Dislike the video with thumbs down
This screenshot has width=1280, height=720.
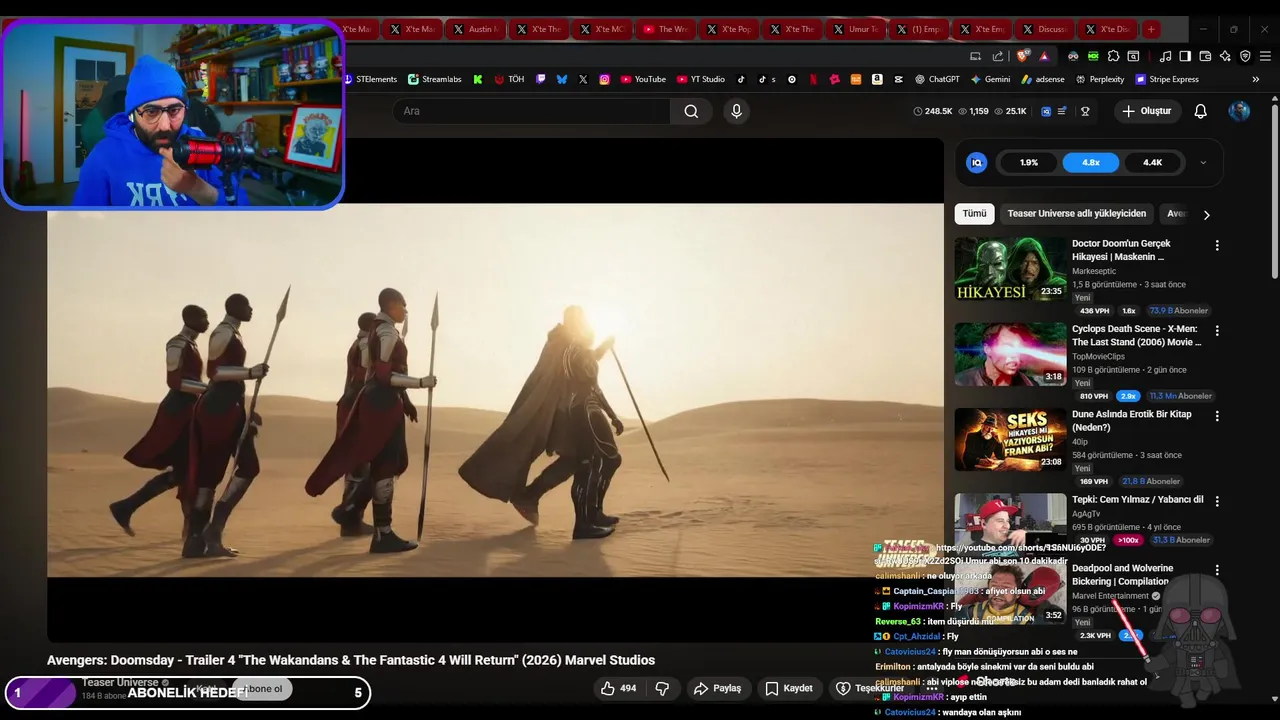pyautogui.click(x=661, y=688)
